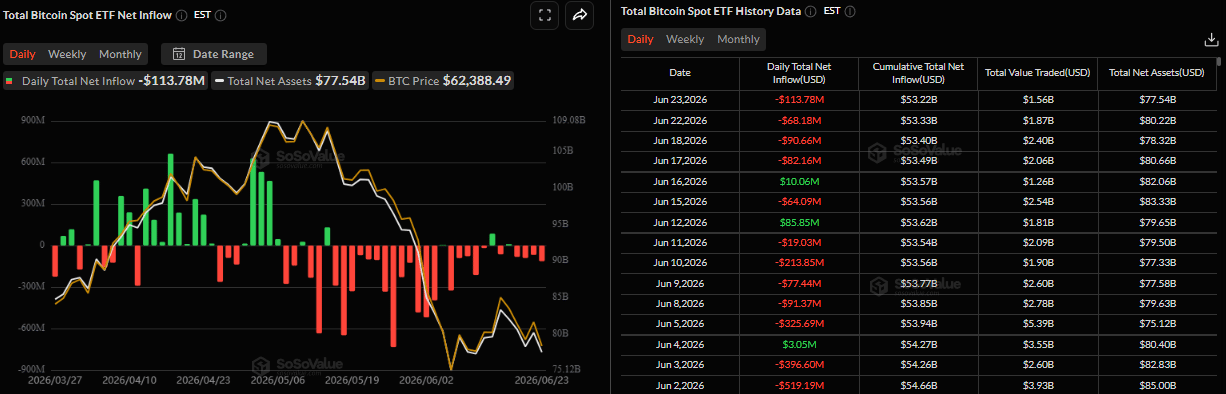Select the Daily tab in chart panel
Image resolution: width=1226 pixels, height=394 pixels.
click(23, 54)
